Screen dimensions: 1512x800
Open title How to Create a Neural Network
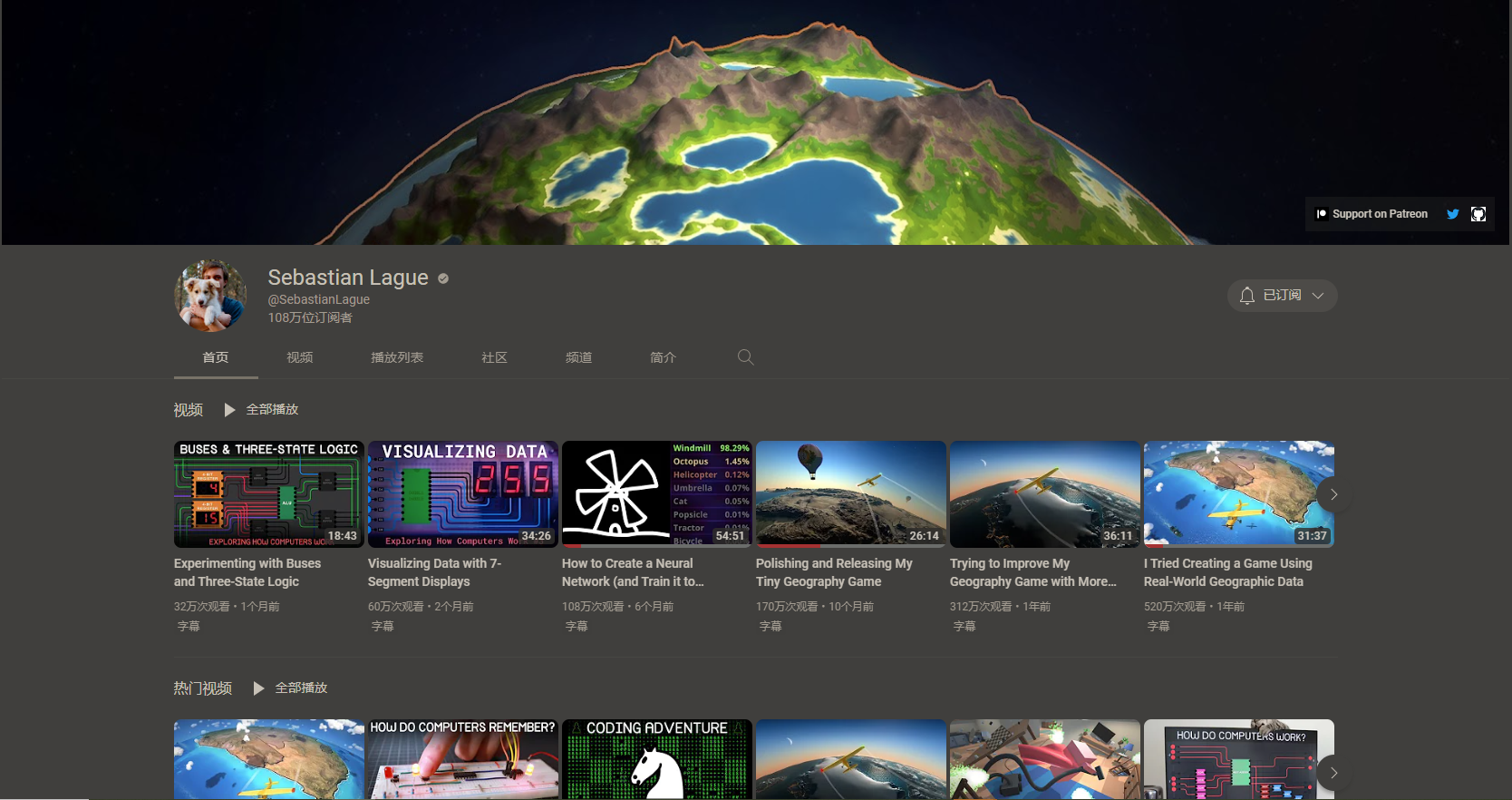(x=633, y=572)
